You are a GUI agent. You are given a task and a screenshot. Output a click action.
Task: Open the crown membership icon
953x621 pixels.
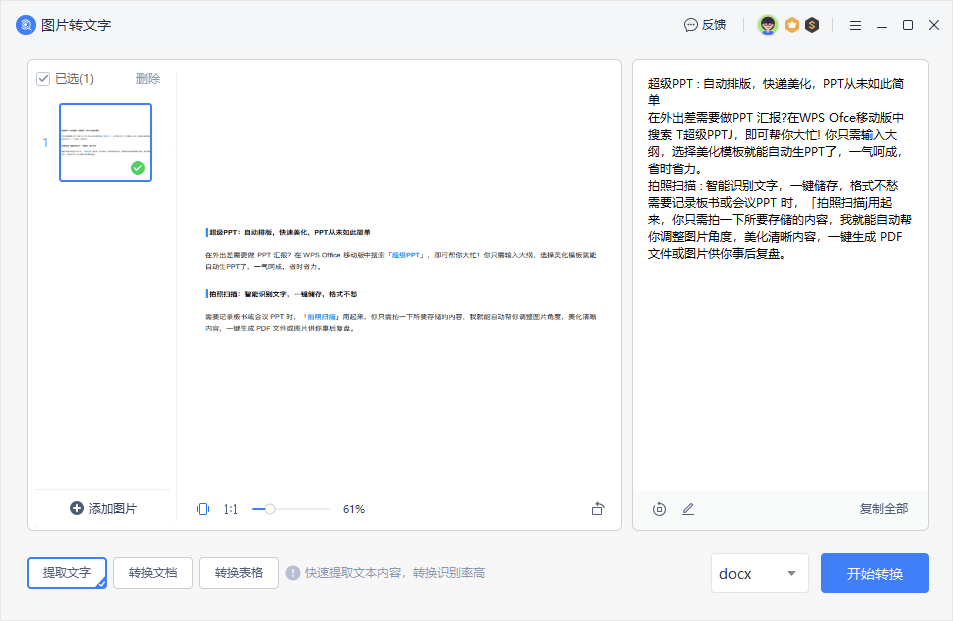coord(791,25)
